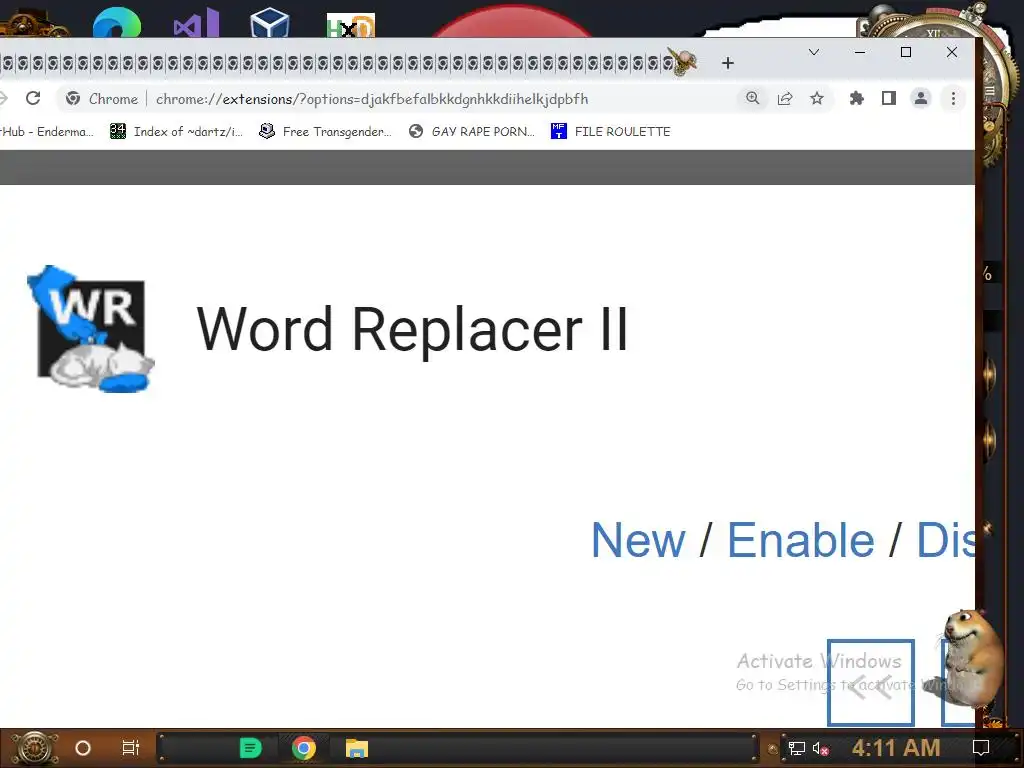Close the Chrome window

click(x=952, y=52)
